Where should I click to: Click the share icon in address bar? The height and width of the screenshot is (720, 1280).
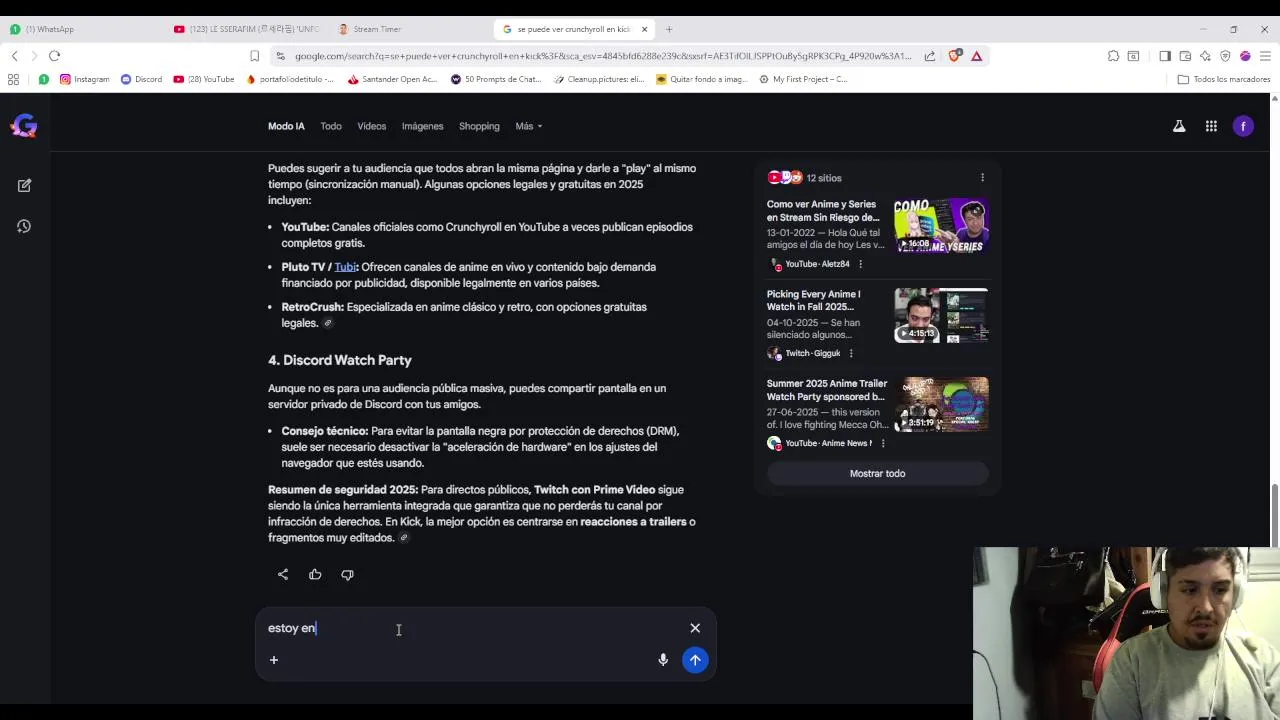tap(930, 56)
